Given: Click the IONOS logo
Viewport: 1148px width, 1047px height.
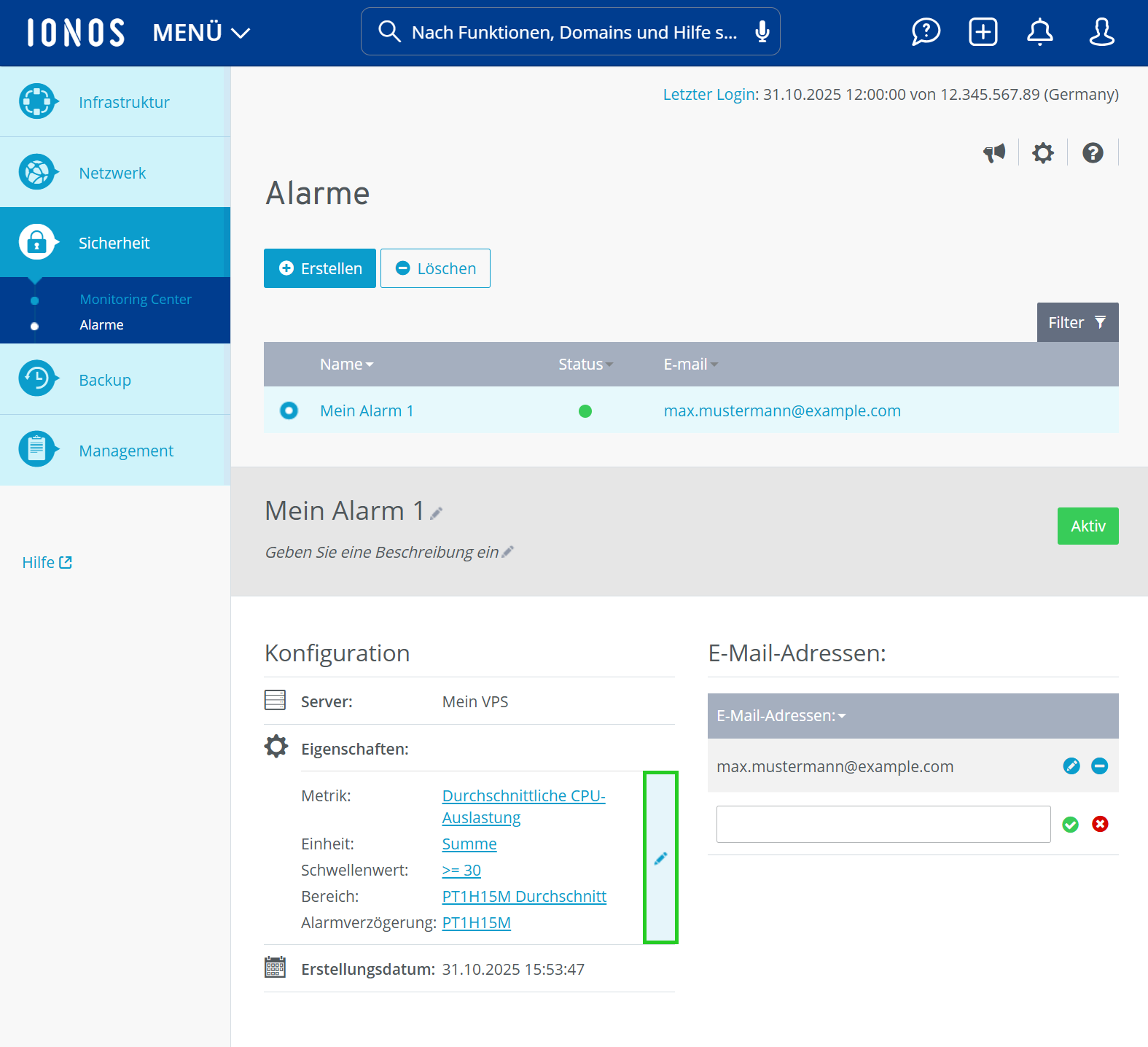Looking at the screenshot, I should 76,33.
